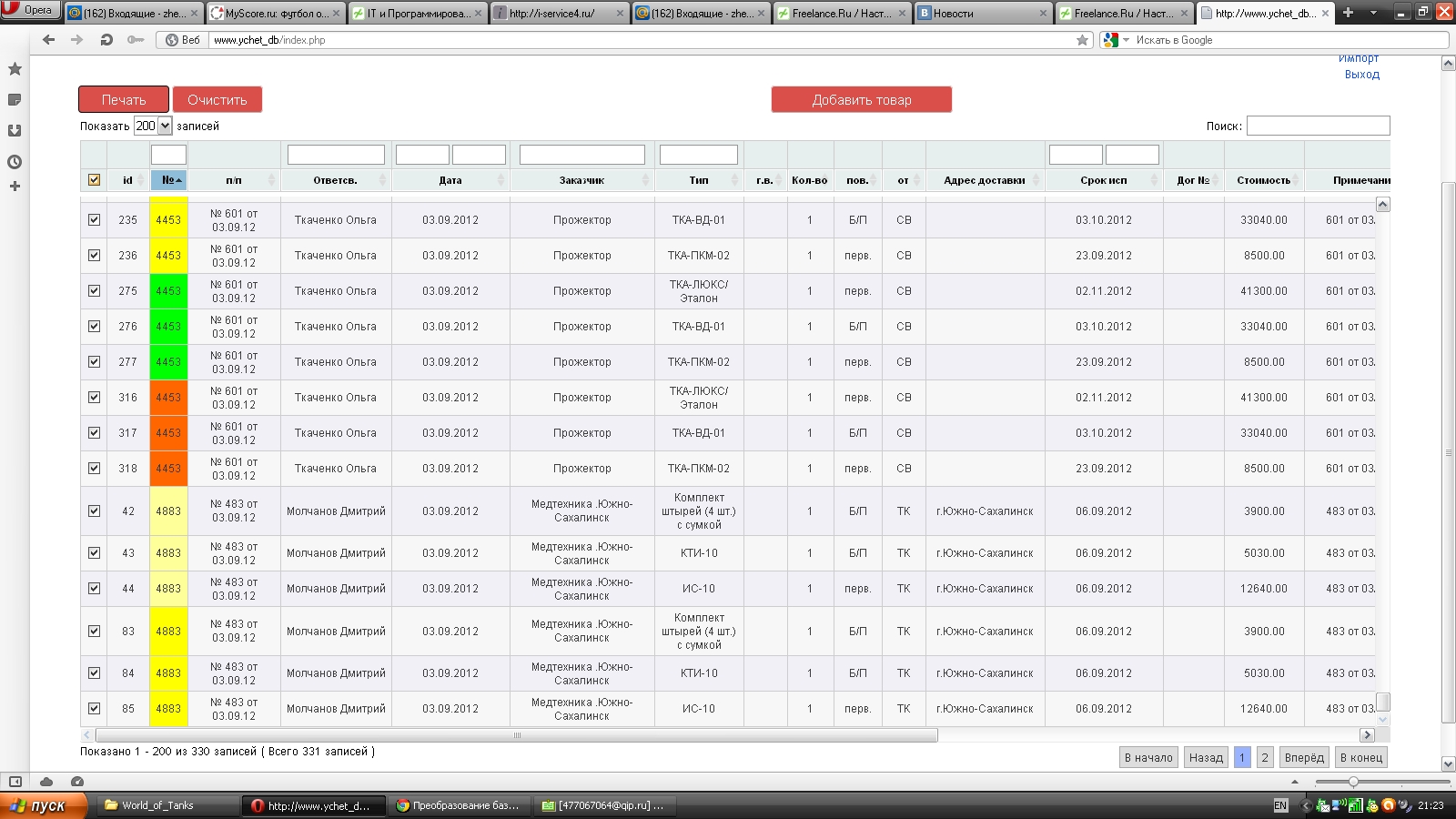Click the table horizontal scrollbar thumb

click(517, 735)
